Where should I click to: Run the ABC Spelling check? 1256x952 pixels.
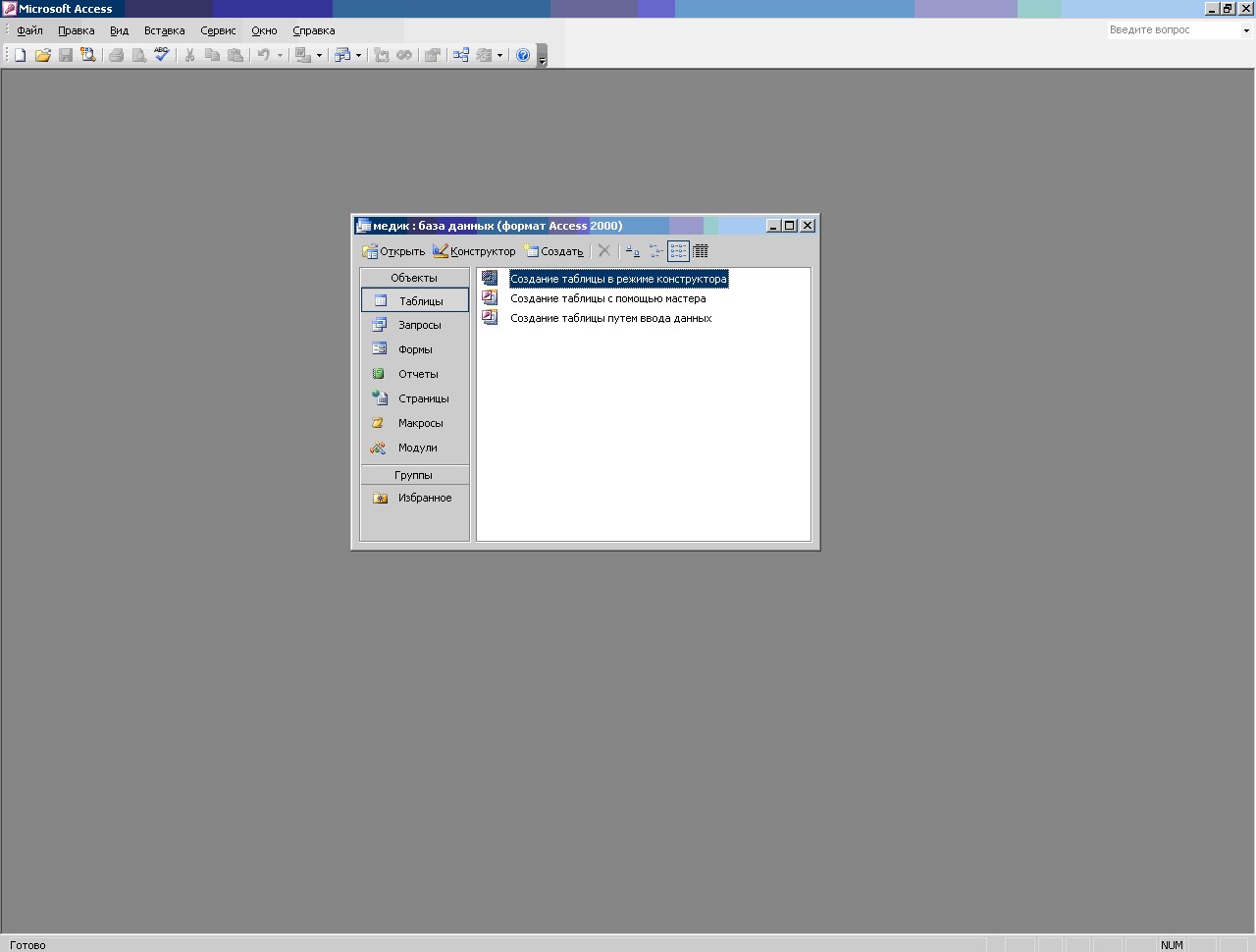162,56
